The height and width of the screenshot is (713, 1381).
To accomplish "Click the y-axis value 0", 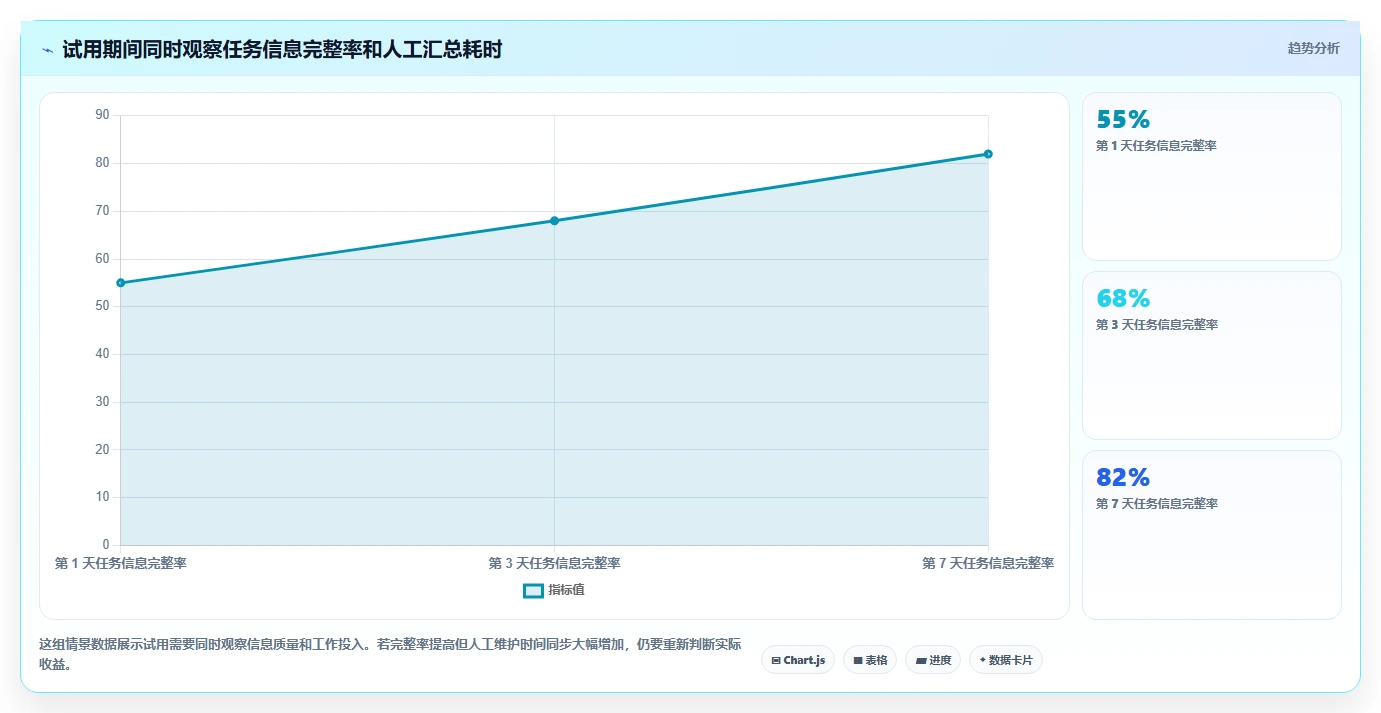I will tap(106, 545).
